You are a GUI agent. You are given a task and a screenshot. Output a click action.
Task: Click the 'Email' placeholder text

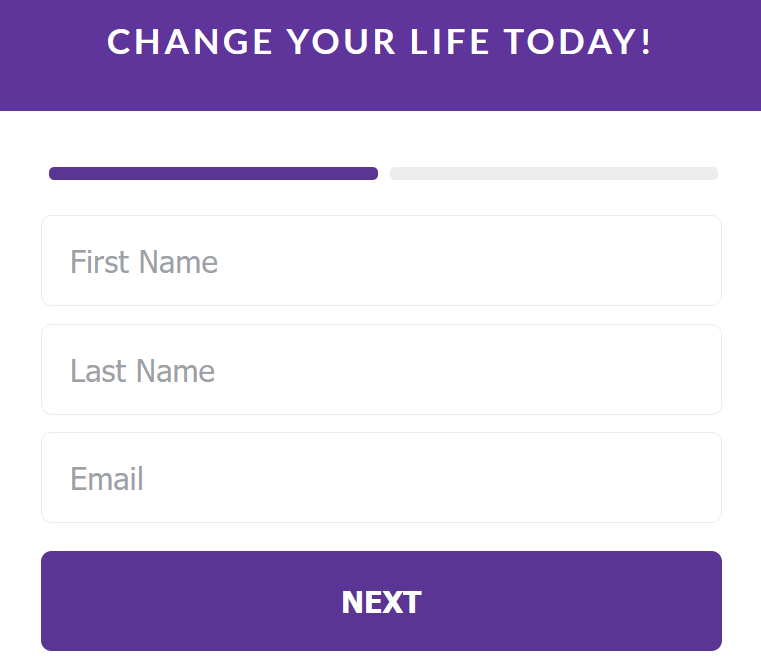(x=107, y=479)
